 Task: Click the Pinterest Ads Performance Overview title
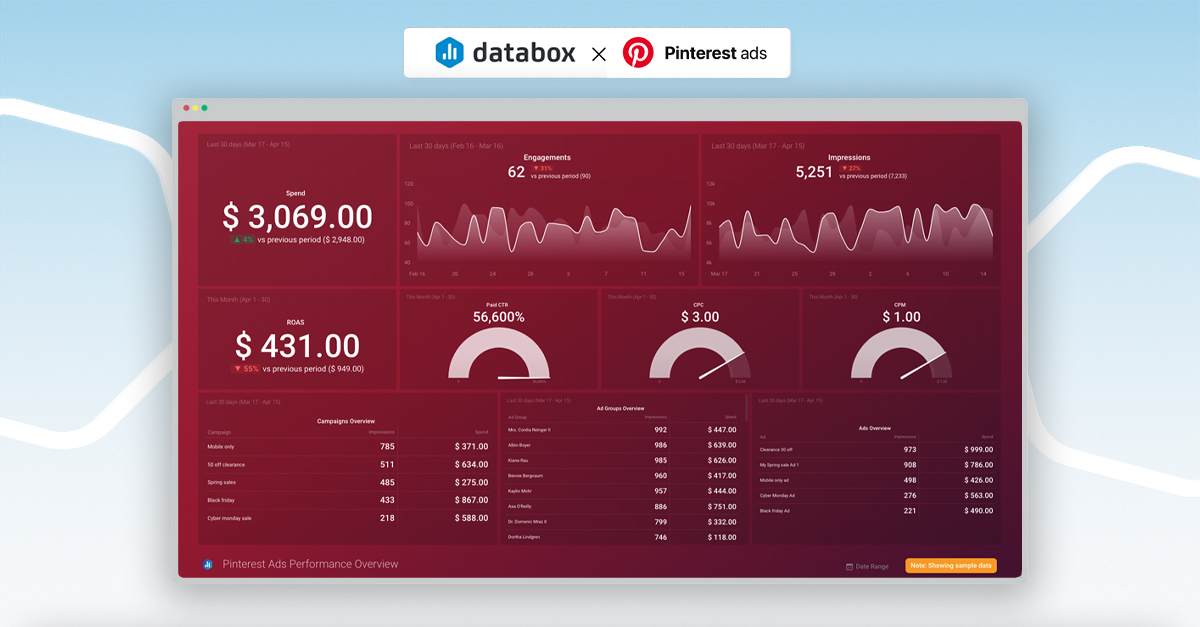point(310,564)
